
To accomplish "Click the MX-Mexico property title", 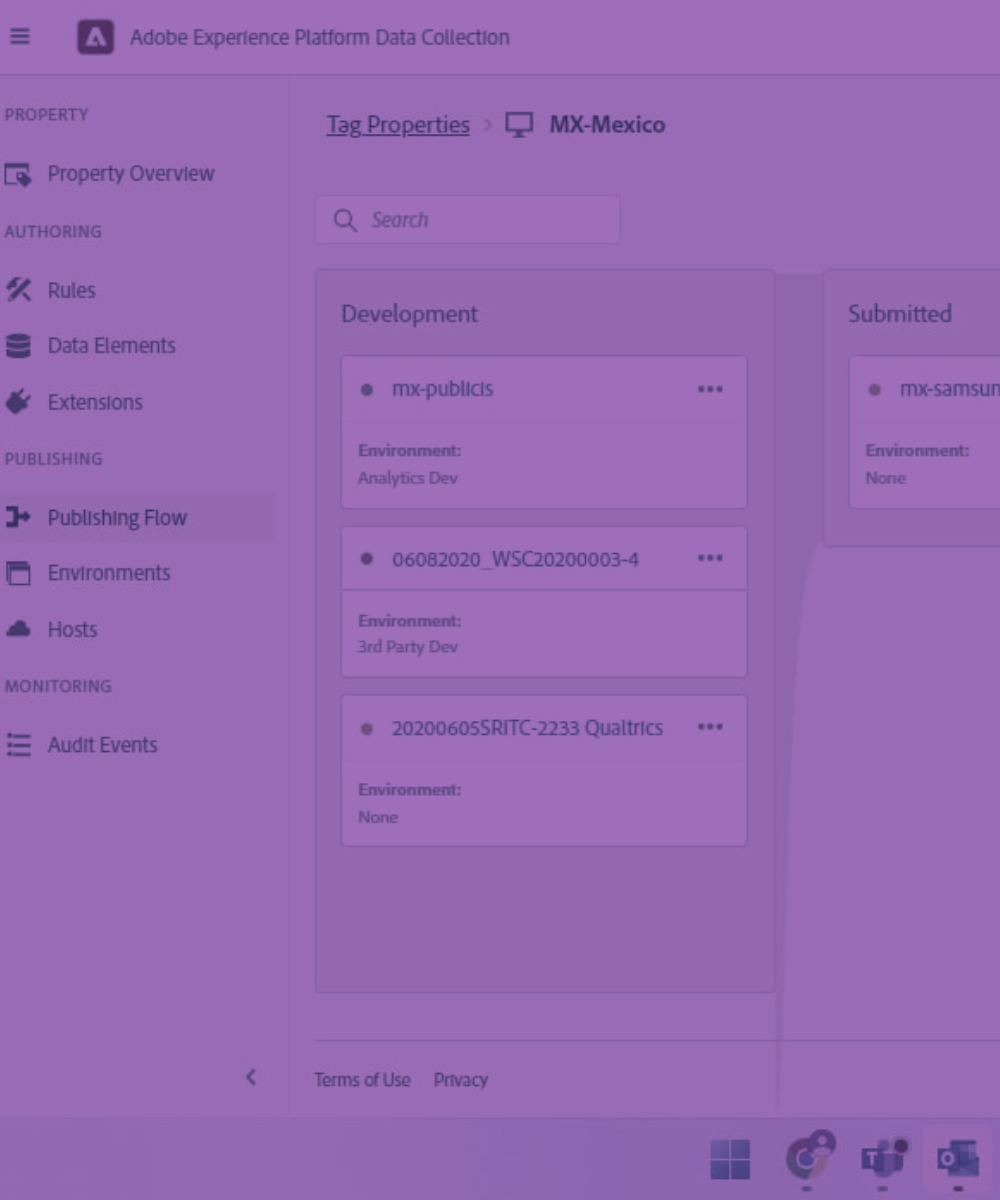I will tap(607, 125).
